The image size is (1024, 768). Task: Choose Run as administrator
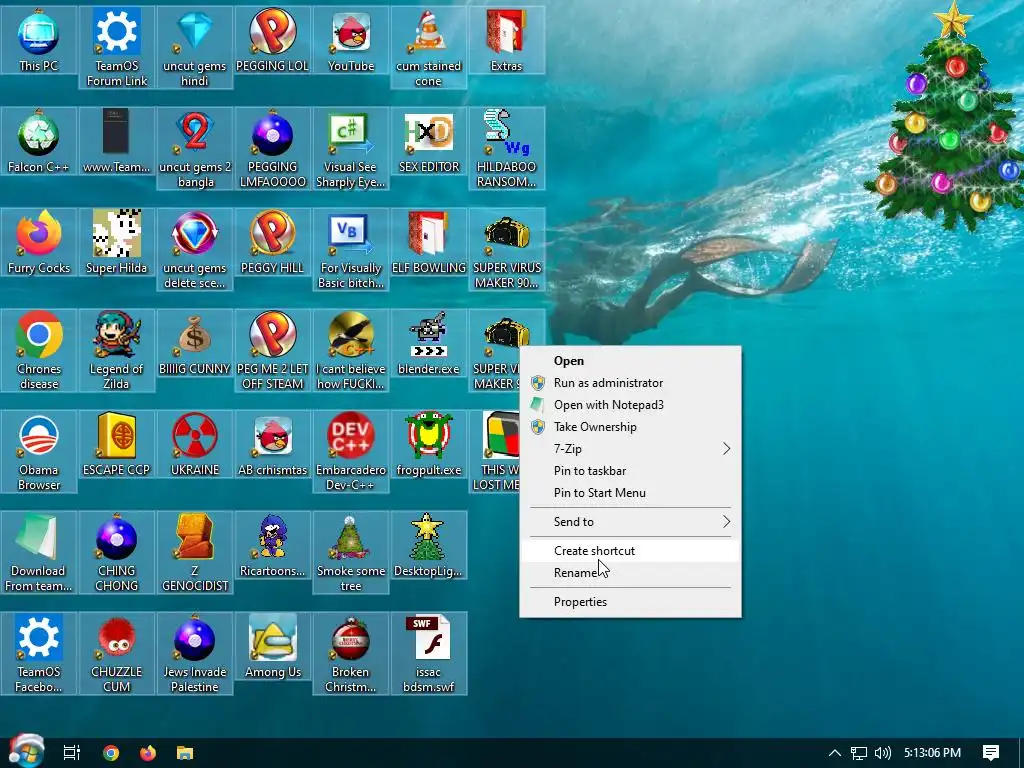[630, 383]
